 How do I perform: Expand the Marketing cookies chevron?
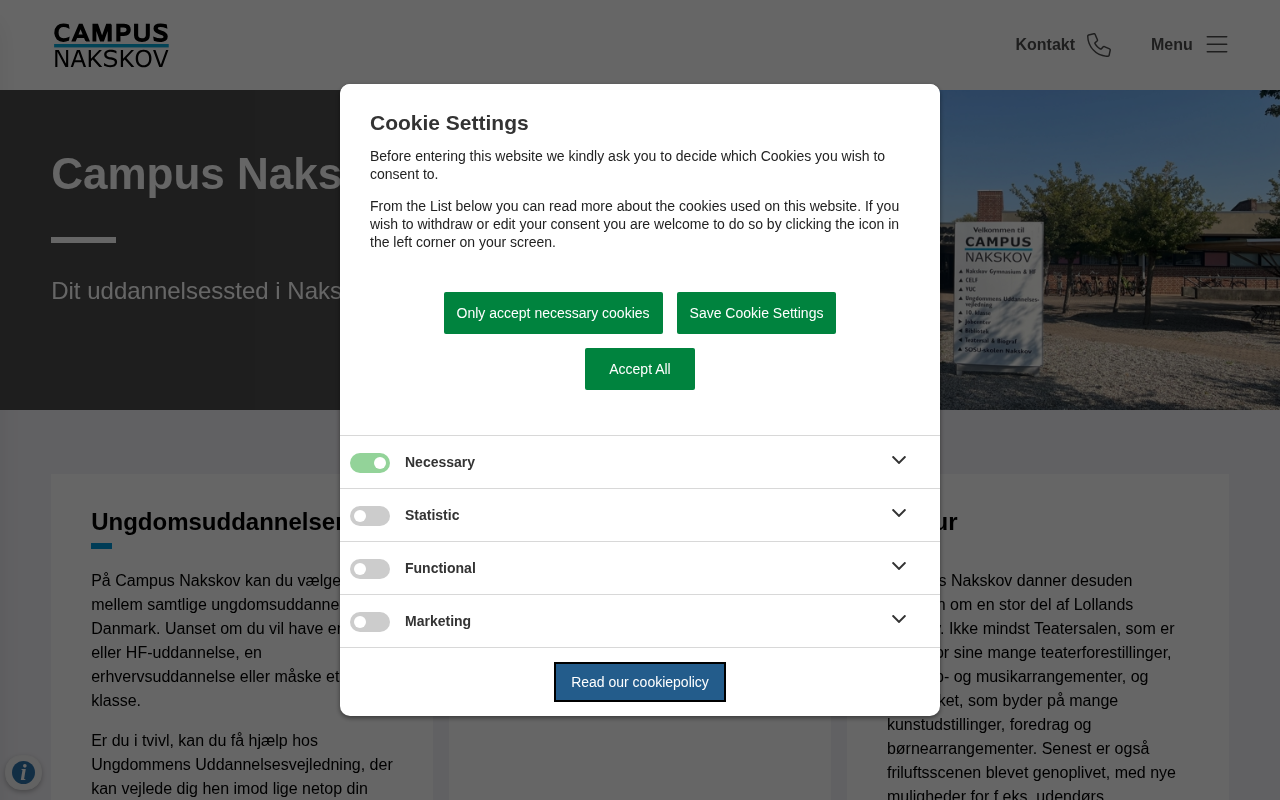899,619
